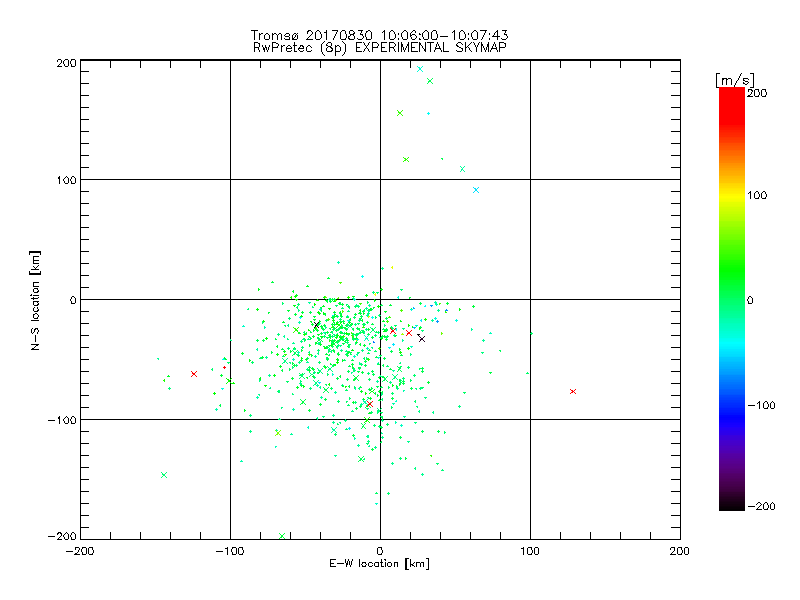Click the y-axis tick label '200'

coord(66,63)
